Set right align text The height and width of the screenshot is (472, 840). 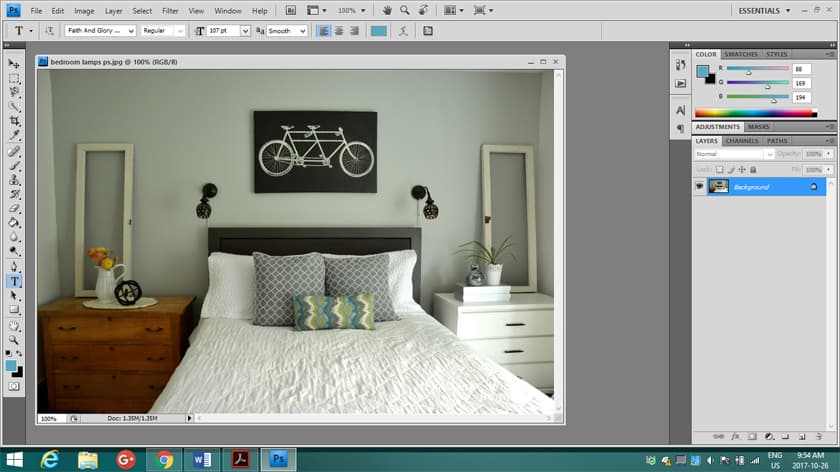pos(354,31)
